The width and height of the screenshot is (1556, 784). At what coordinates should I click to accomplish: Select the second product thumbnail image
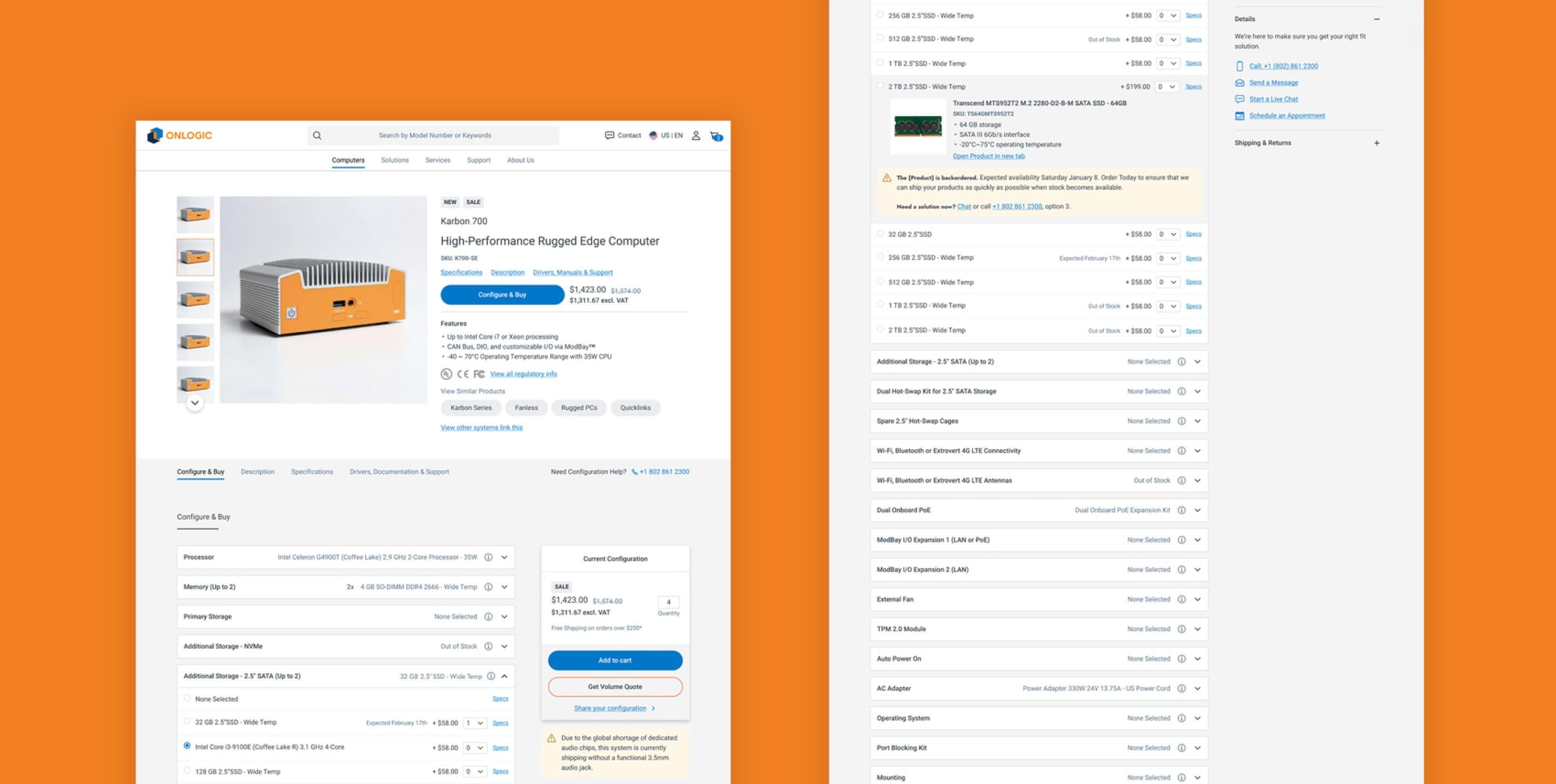point(194,257)
